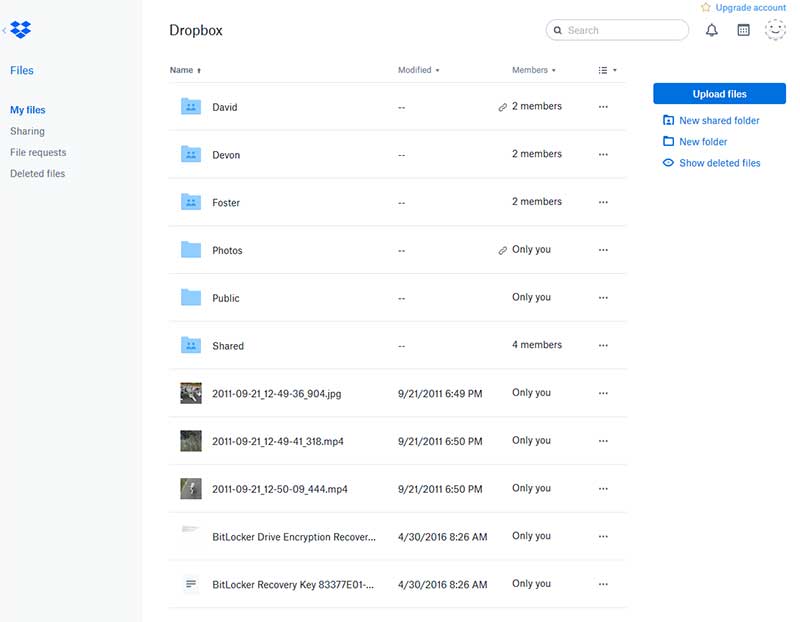Click the BitLocker Recovery Key document icon
The height and width of the screenshot is (622, 800).
click(191, 584)
